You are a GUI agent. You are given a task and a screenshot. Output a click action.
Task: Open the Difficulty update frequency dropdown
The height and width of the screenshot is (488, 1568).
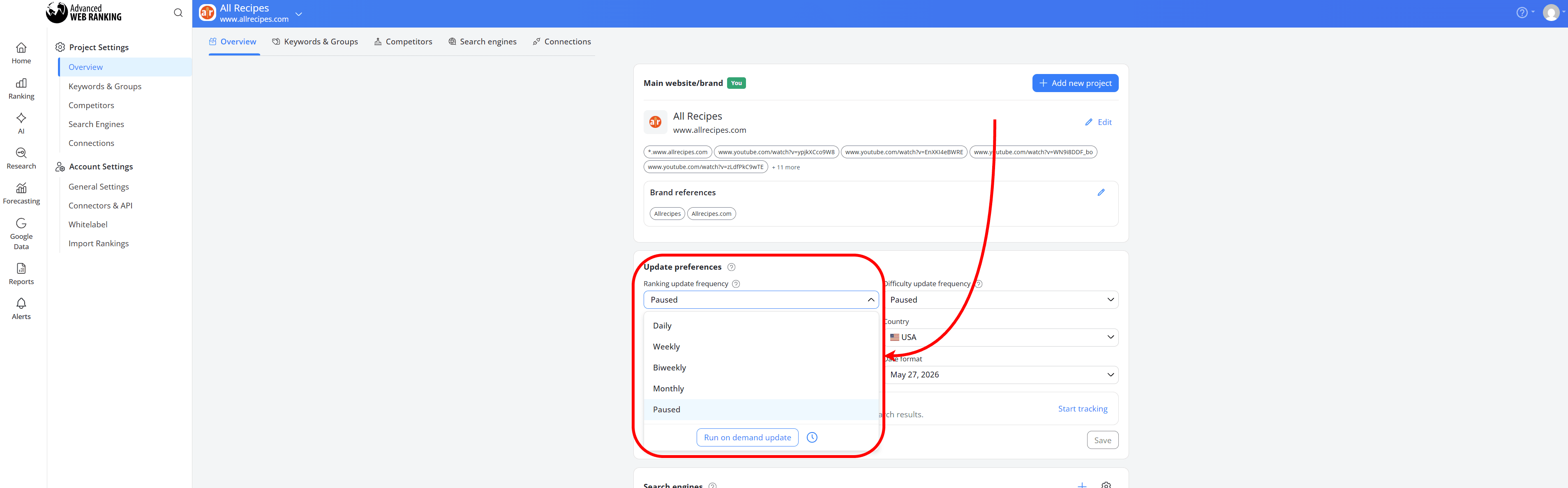coord(1001,300)
